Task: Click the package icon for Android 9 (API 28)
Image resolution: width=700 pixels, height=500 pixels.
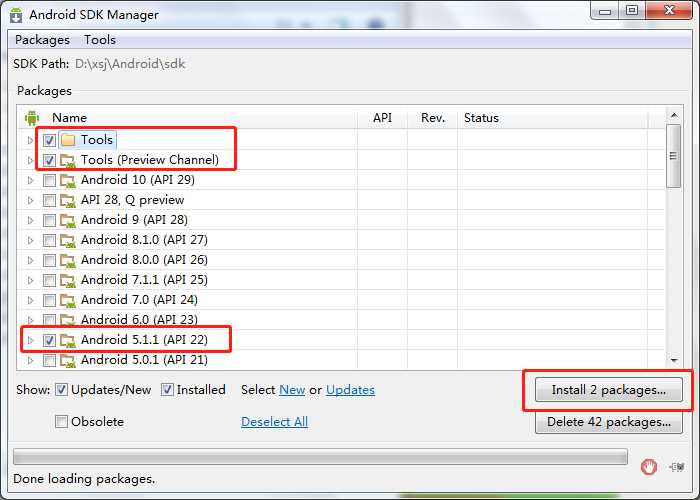Action: pos(67,220)
